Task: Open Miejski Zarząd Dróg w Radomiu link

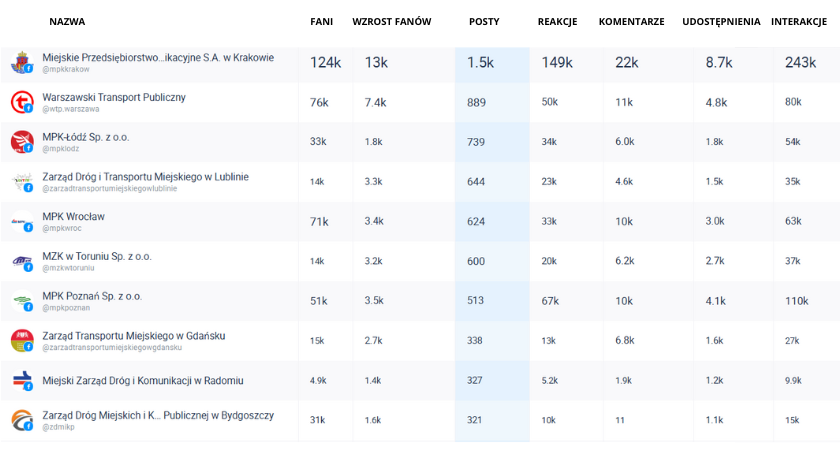Action: pos(142,381)
